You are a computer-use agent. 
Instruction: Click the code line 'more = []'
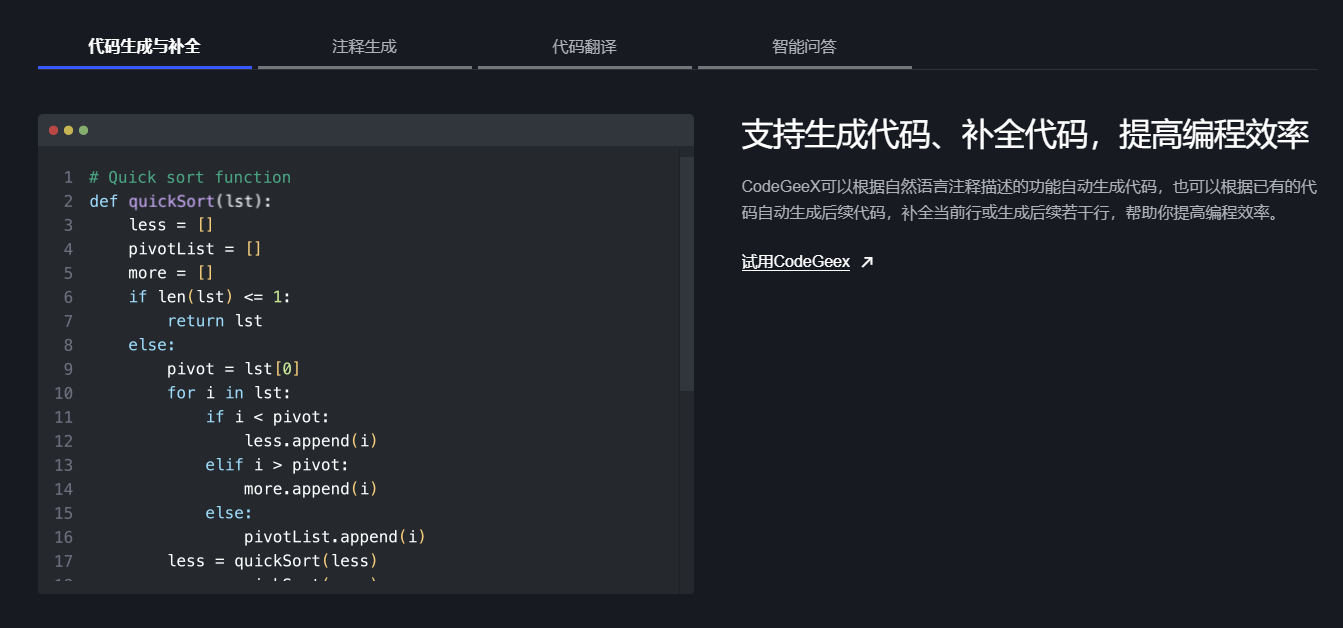tap(171, 273)
